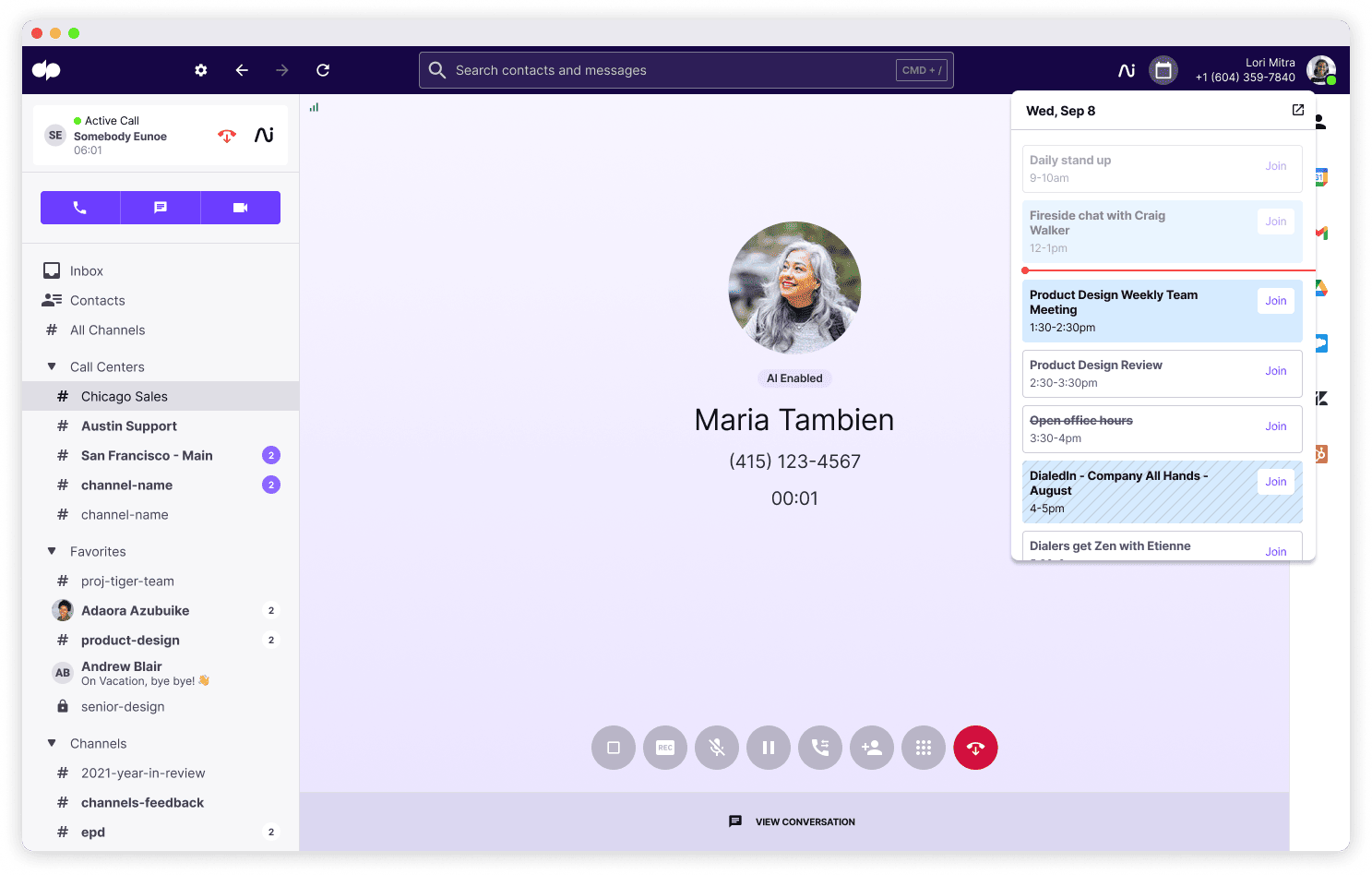Put the call on hold

(x=769, y=748)
